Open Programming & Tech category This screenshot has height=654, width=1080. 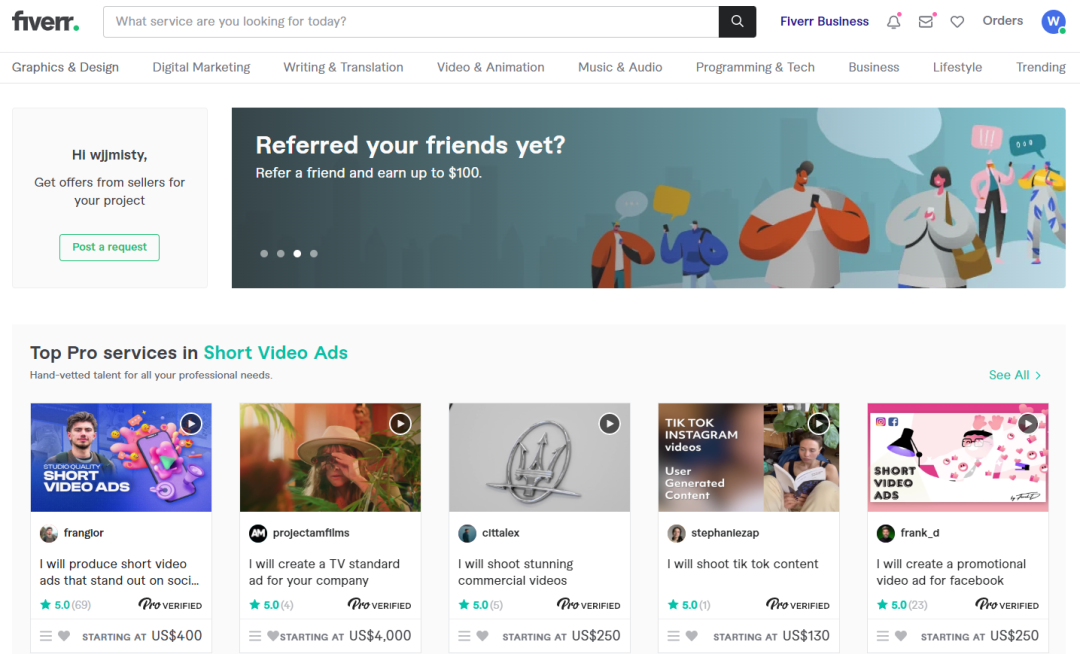click(755, 67)
